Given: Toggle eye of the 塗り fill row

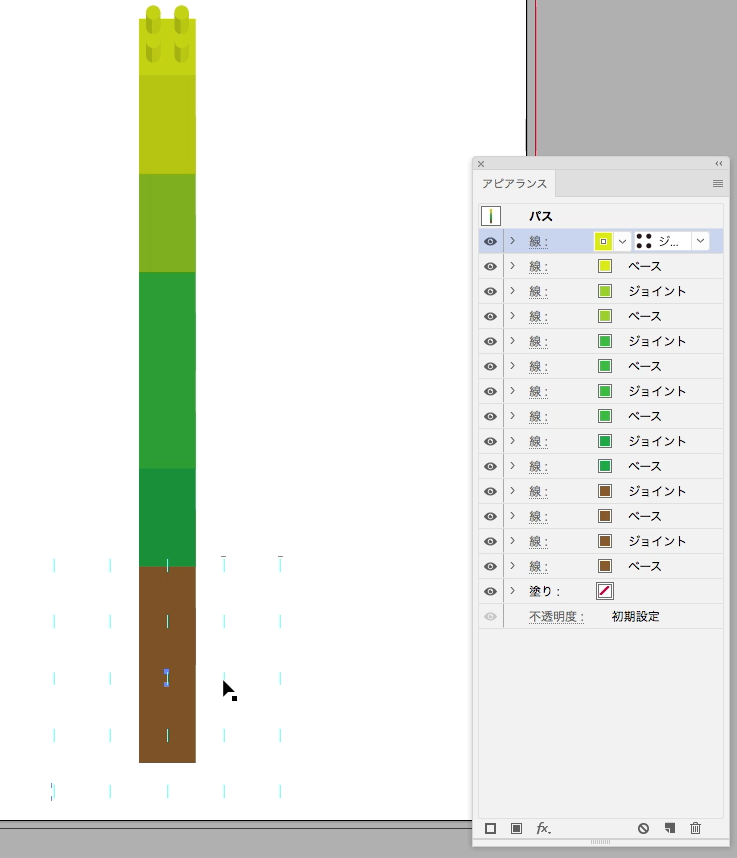Looking at the screenshot, I should (x=490, y=592).
